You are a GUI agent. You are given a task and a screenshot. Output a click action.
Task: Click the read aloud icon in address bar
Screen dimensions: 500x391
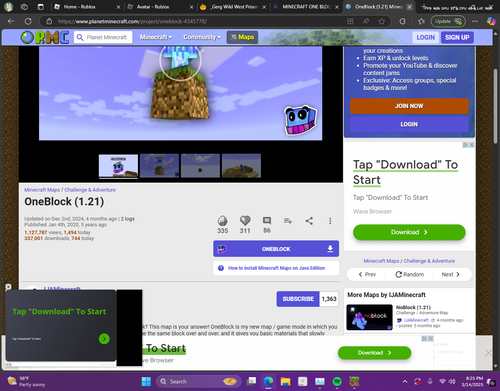(366, 21)
